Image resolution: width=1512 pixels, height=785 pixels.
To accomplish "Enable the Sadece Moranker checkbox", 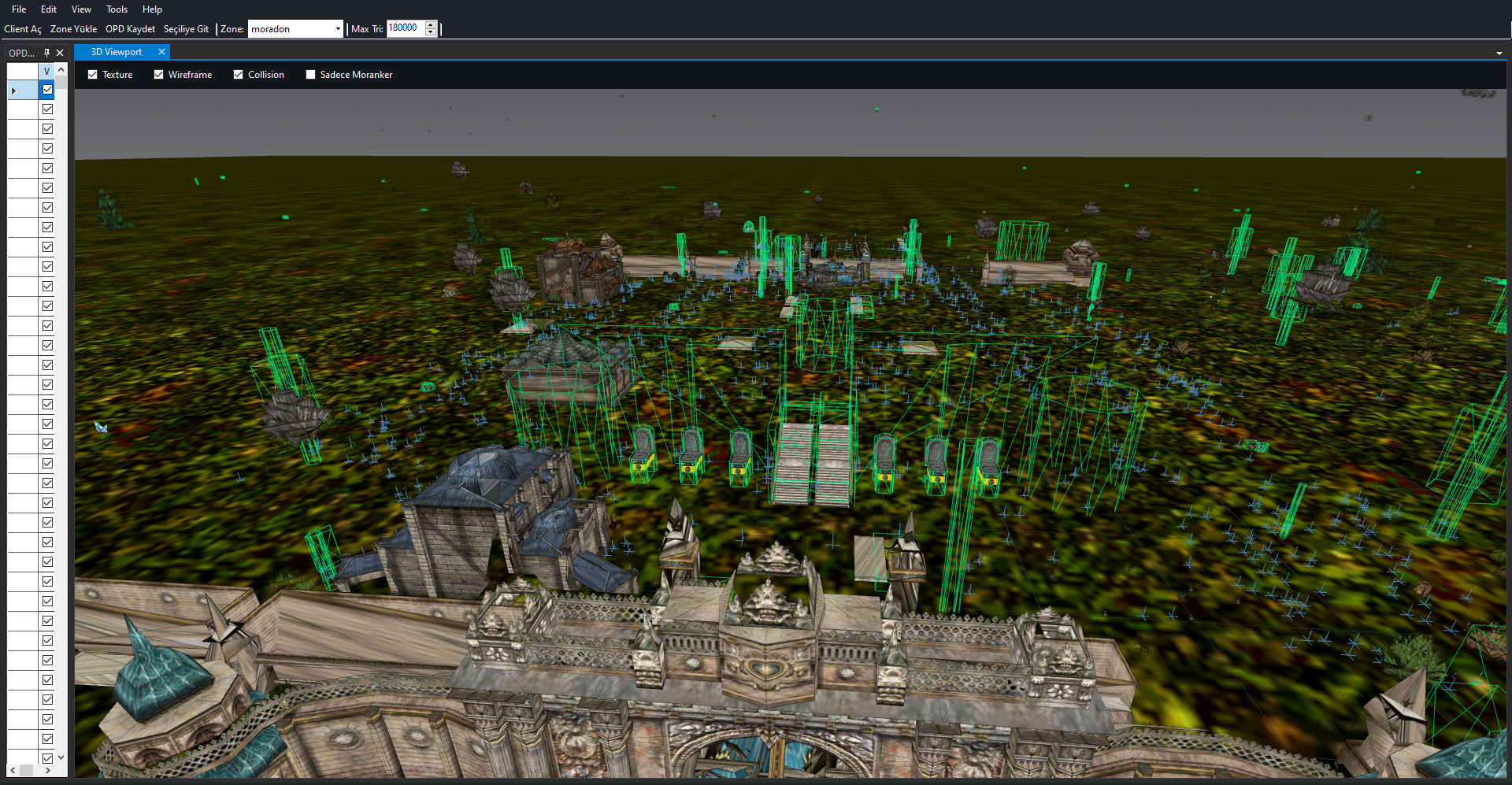I will [311, 75].
